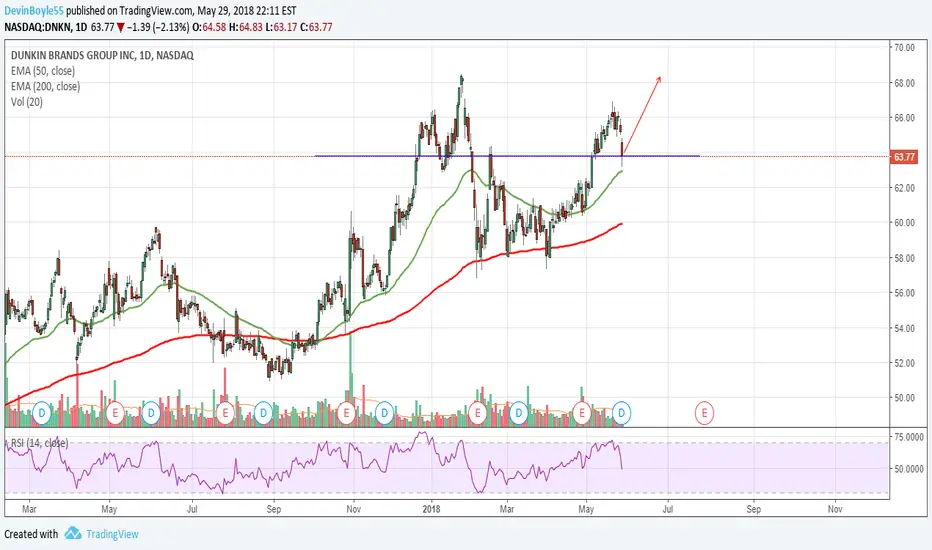Click the 62.00 price axis label

pos(904,188)
